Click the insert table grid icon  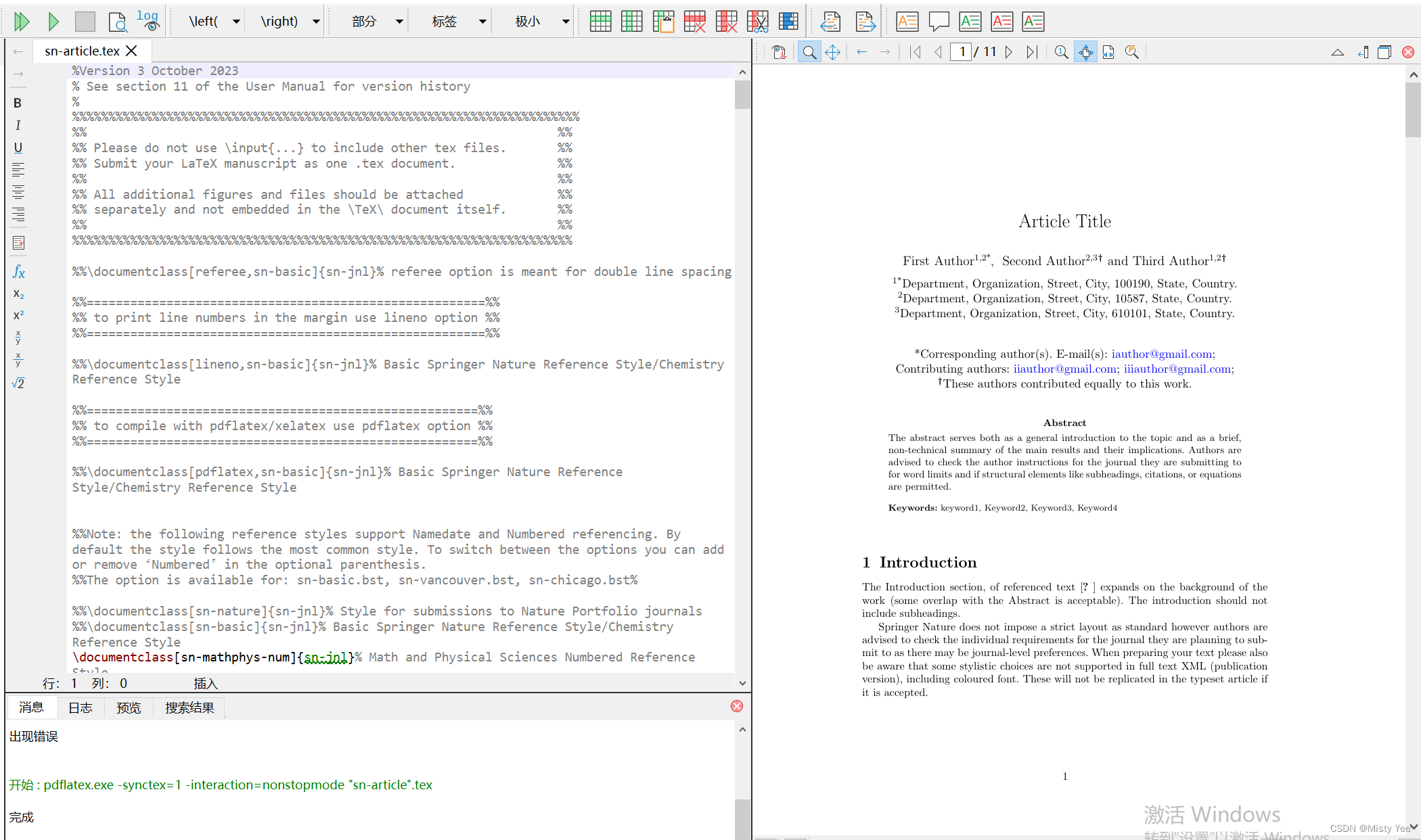tap(600, 22)
